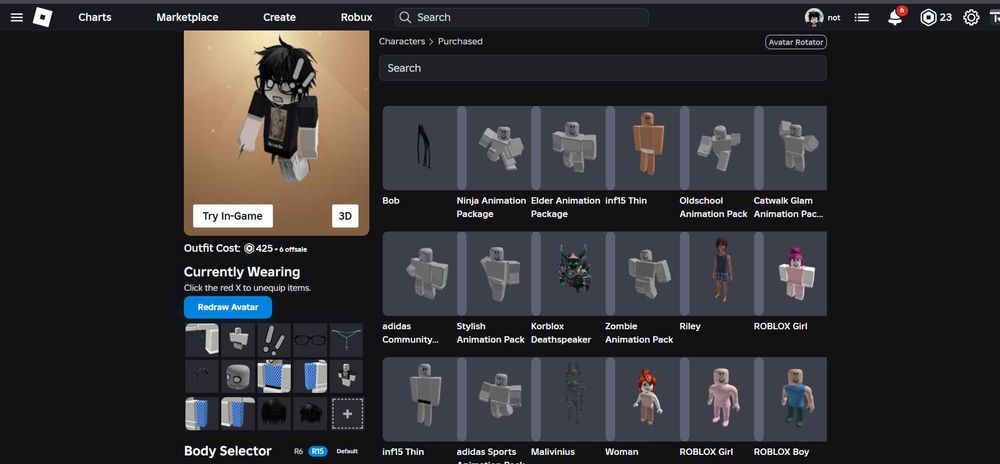Viewport: 1000px width, 464px height.
Task: Click Try In-Game on the avatar preview
Action: pyautogui.click(x=233, y=216)
